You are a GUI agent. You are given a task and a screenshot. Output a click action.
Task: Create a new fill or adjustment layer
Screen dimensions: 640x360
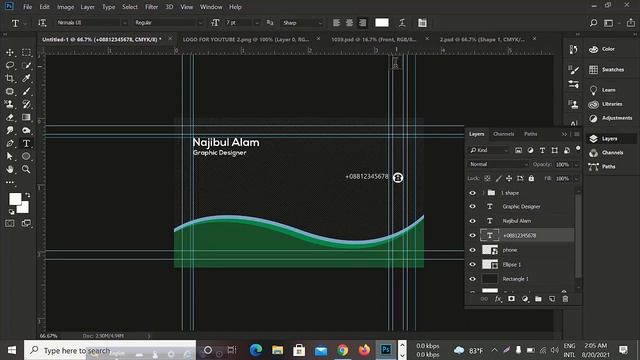pos(525,299)
